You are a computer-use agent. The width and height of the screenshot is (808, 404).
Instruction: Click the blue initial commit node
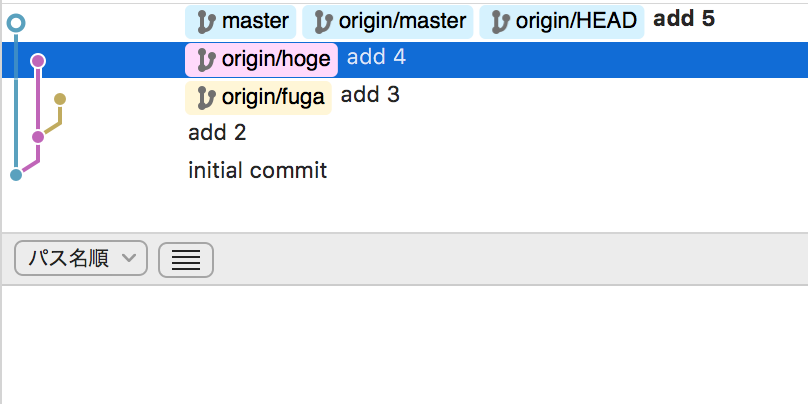(16, 175)
